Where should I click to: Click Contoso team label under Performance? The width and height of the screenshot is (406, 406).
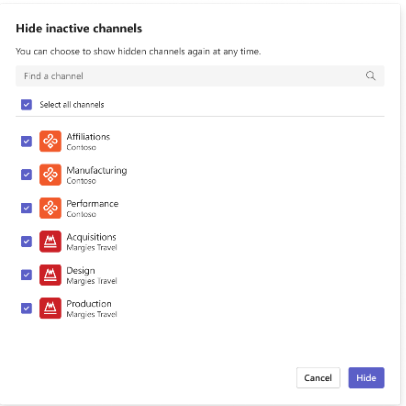(x=81, y=214)
